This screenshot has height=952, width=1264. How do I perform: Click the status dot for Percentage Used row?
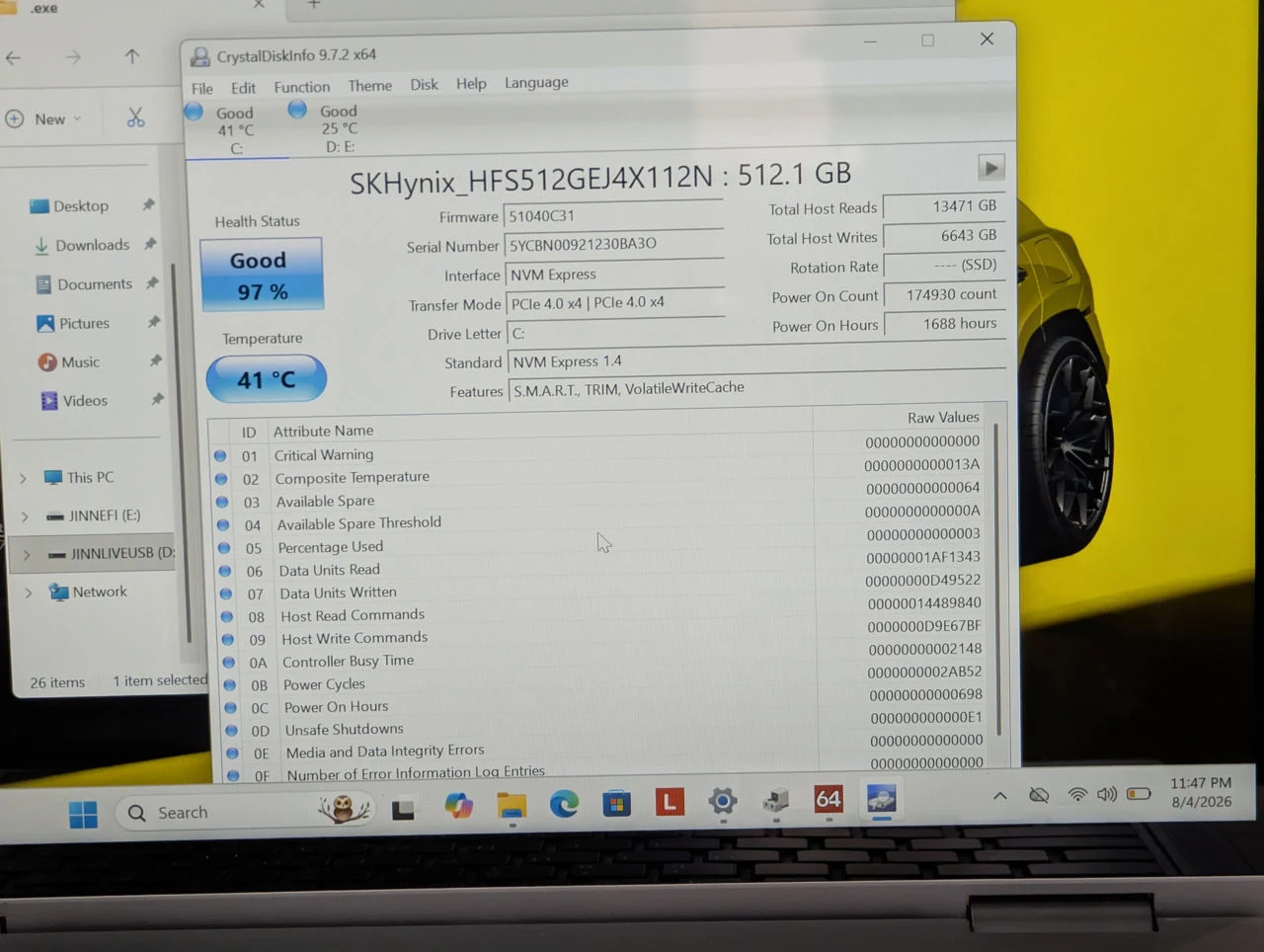[224, 548]
